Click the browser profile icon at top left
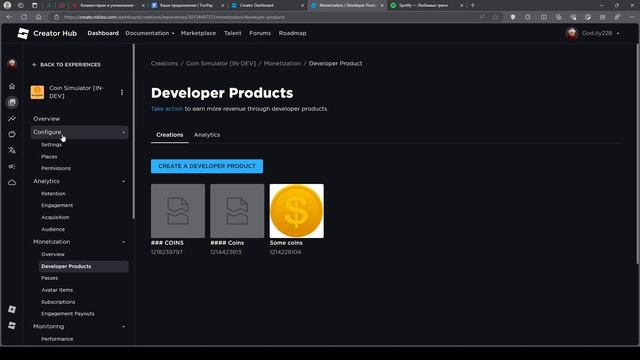Viewport: 640px width, 360px height. (x=7, y=5)
